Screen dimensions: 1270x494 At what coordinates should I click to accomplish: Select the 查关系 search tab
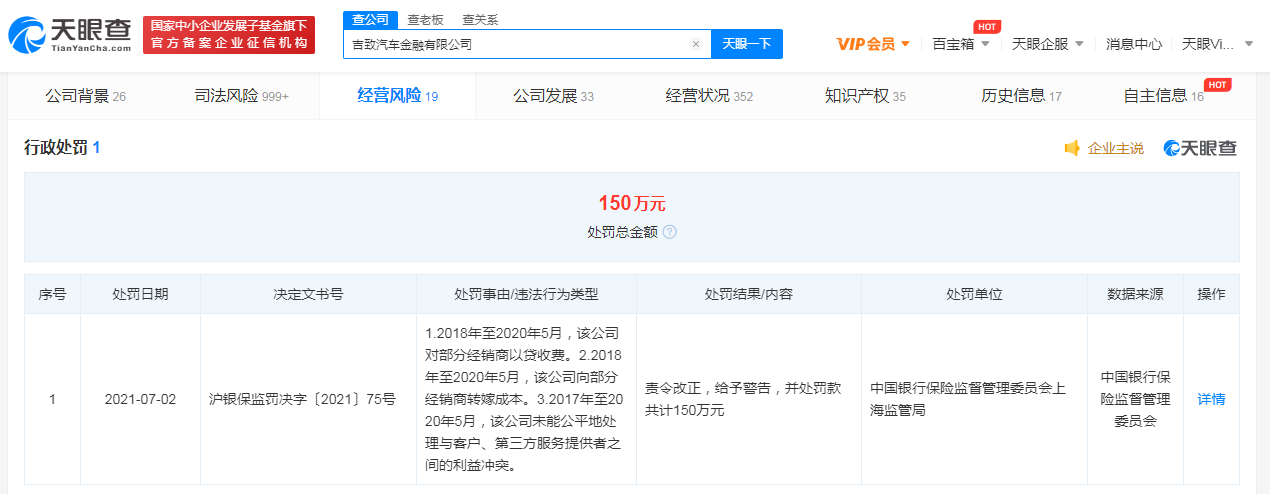[x=480, y=20]
